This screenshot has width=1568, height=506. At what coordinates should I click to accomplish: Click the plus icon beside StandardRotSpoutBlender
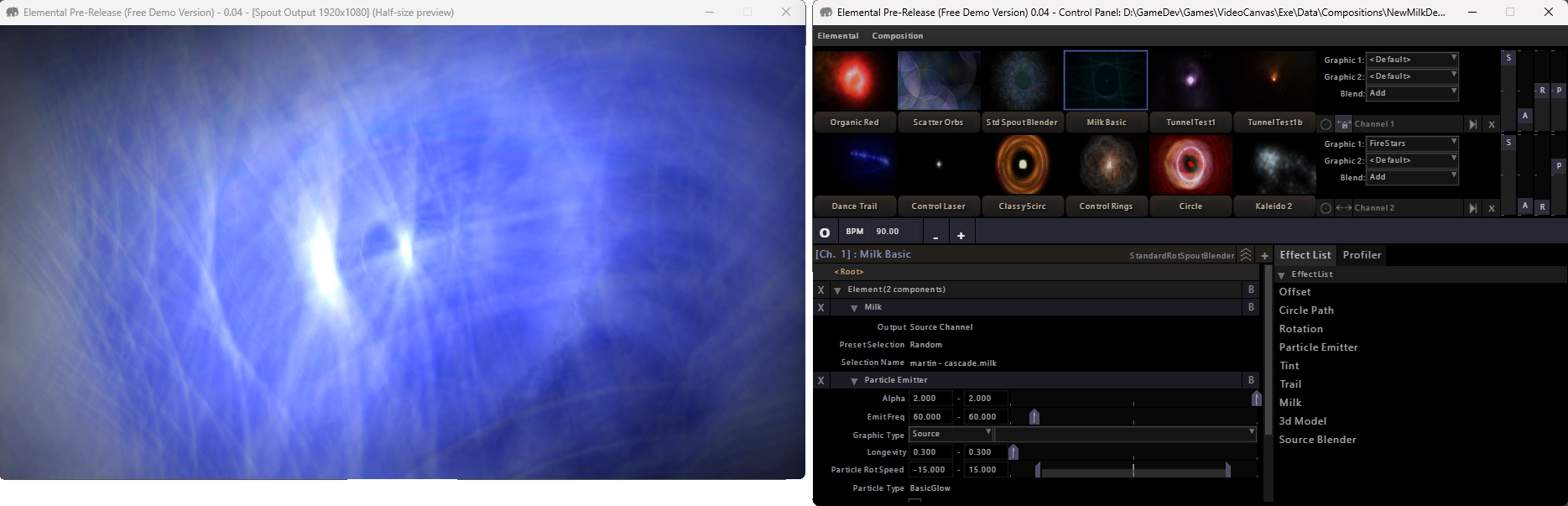coord(1264,255)
